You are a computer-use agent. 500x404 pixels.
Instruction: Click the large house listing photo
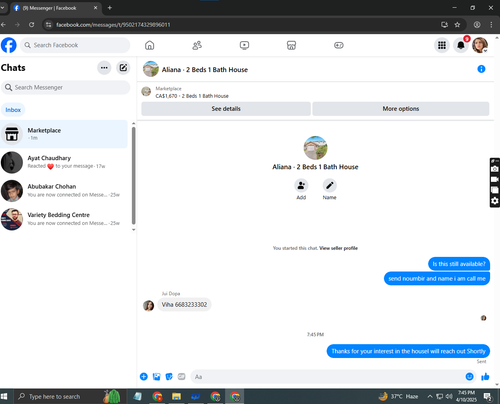point(315,148)
